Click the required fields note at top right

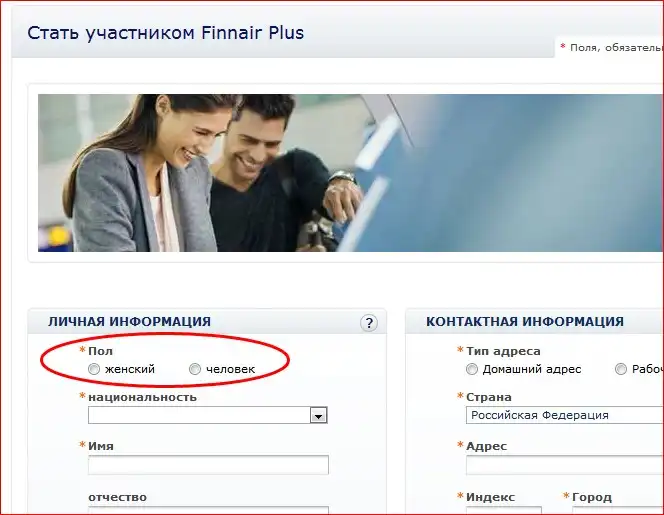point(612,47)
